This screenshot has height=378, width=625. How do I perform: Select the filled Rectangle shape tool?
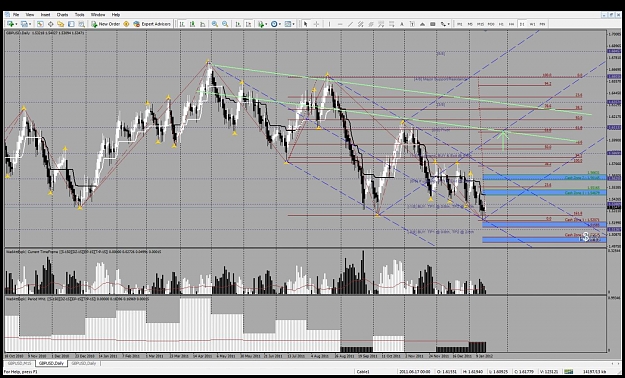432,24
